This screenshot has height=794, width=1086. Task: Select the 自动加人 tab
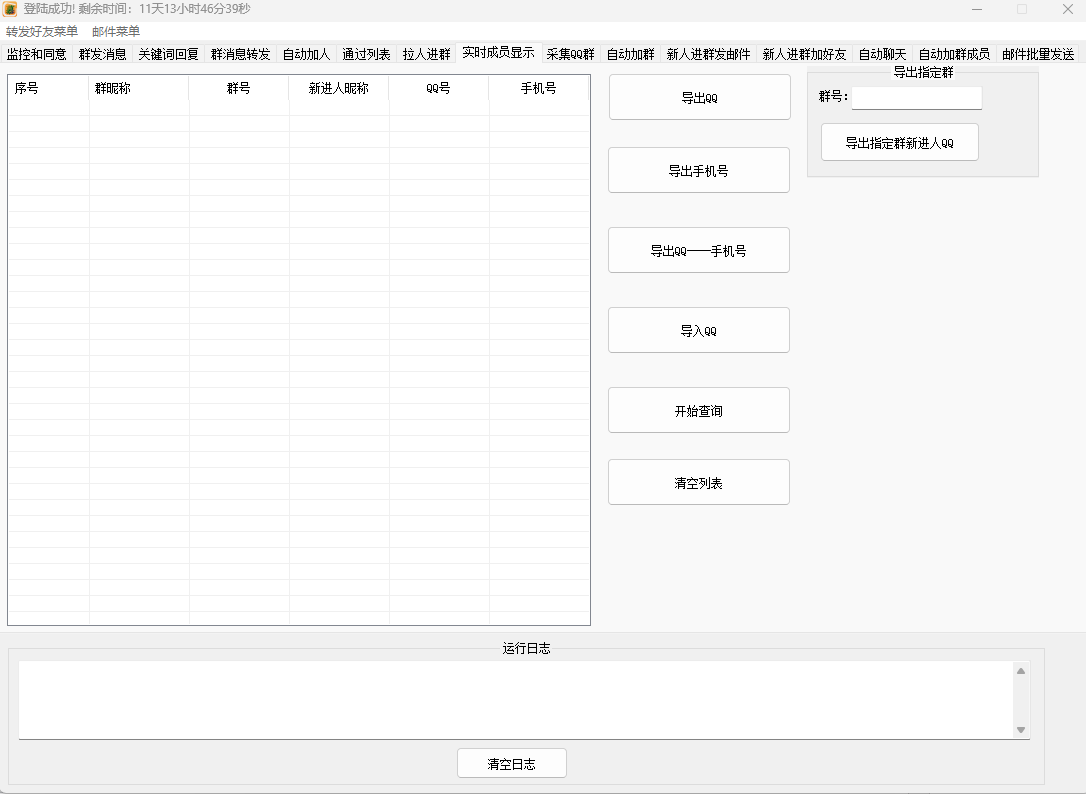click(x=306, y=53)
